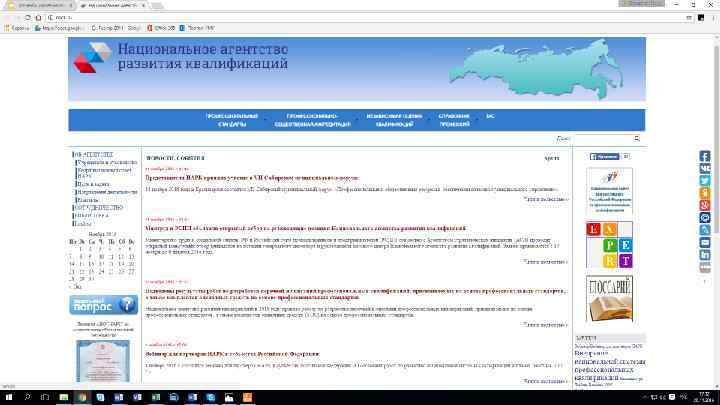Click the search magnifier icon

point(637,138)
